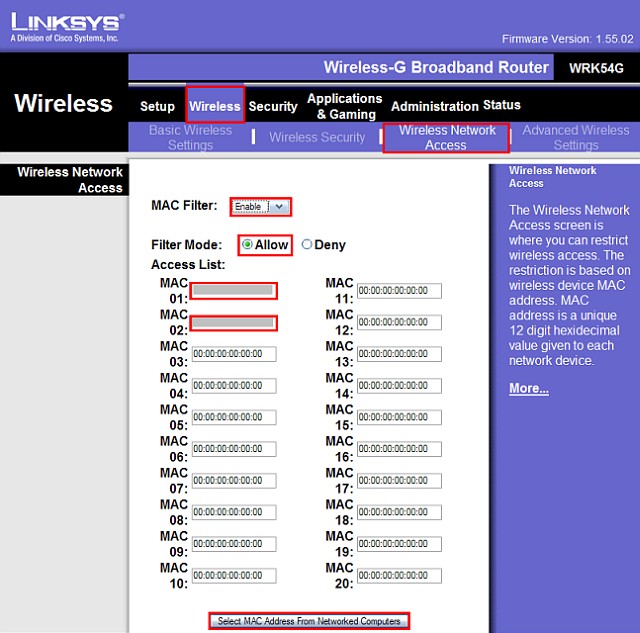
Task: Click the Access List: label
Action: [188, 264]
